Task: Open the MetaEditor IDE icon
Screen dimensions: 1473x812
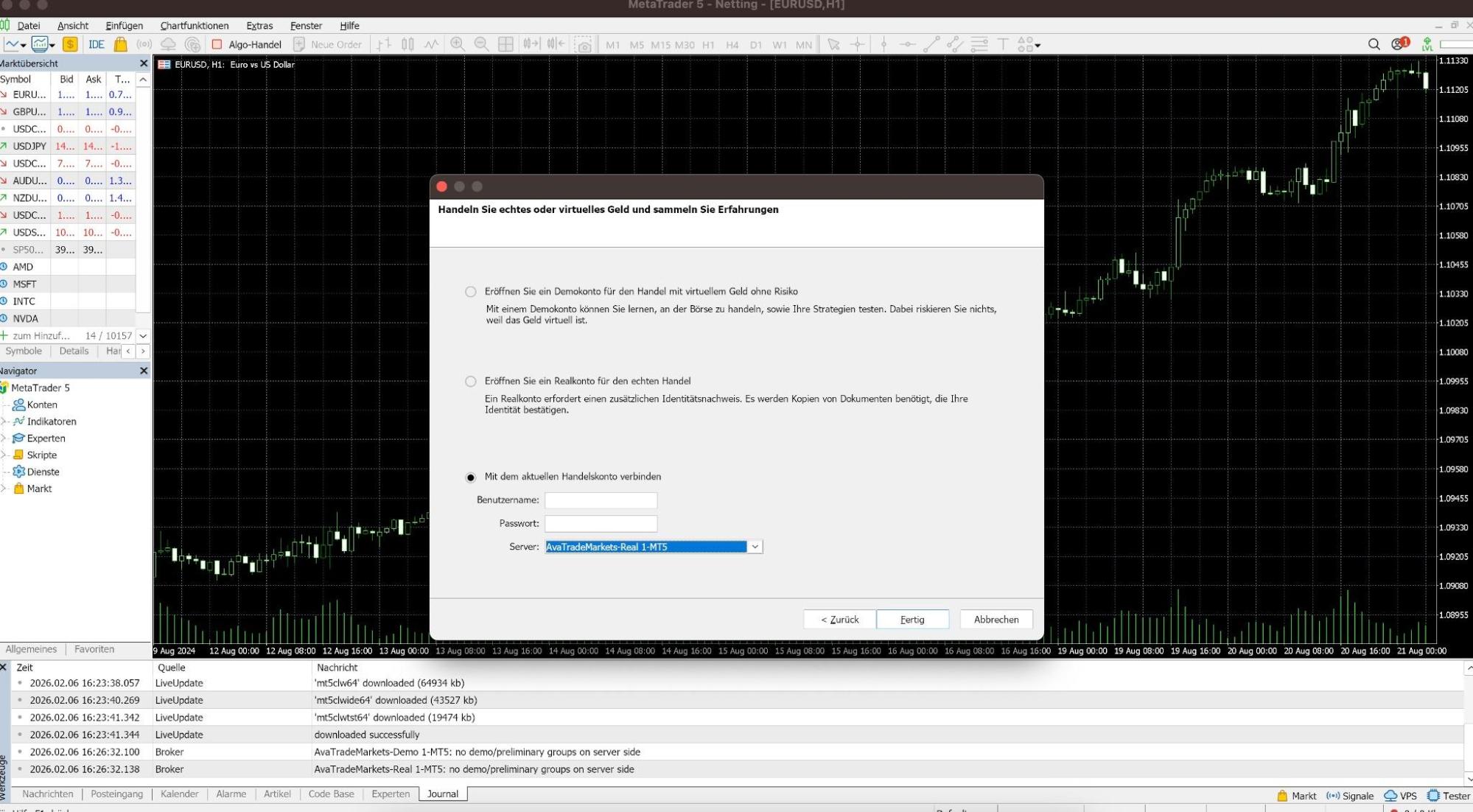Action: [96, 44]
